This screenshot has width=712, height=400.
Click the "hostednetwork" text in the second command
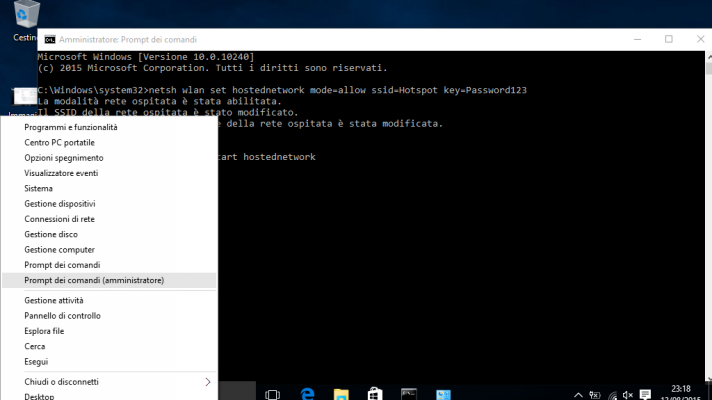(x=279, y=157)
